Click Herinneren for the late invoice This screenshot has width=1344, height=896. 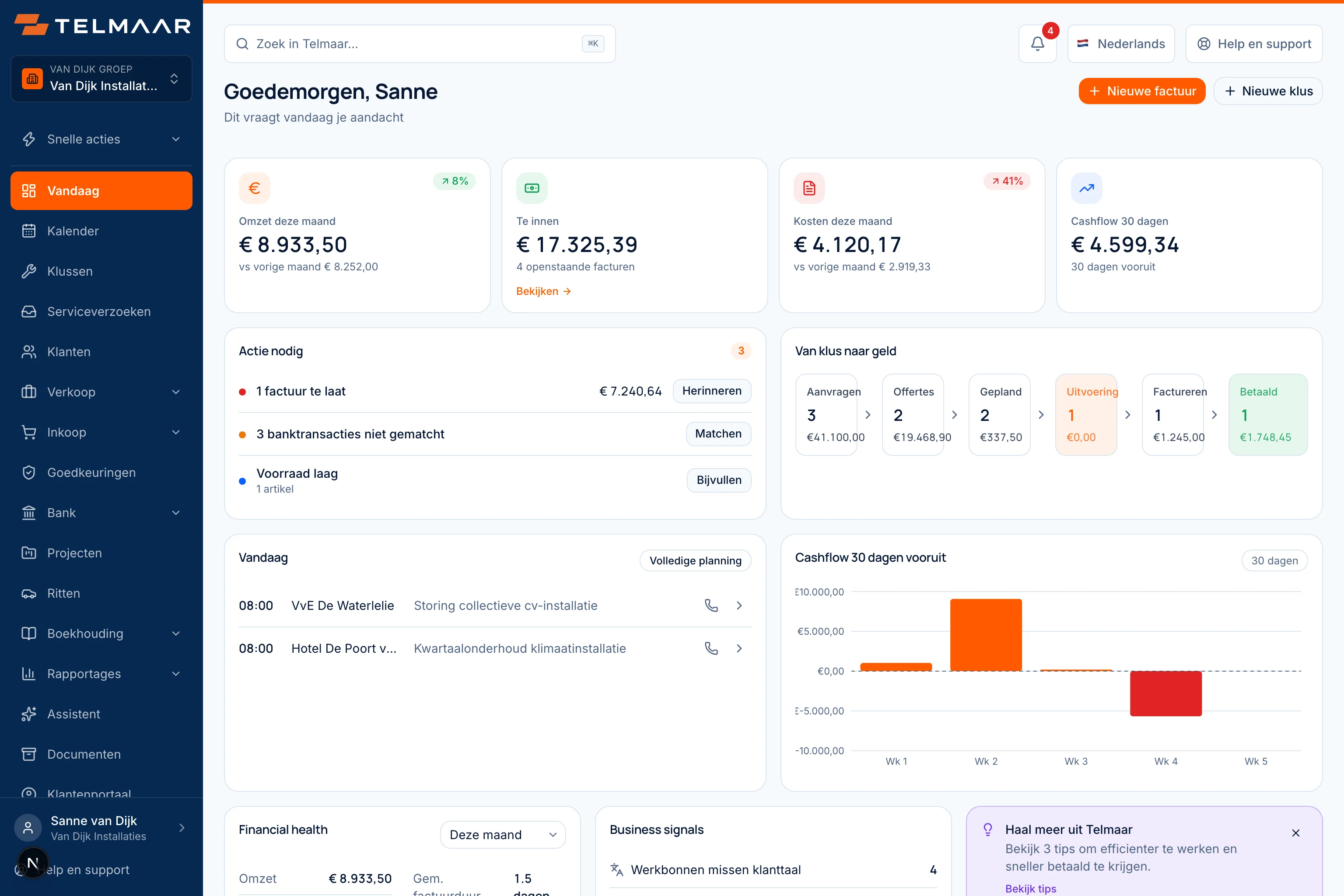pyautogui.click(x=711, y=391)
